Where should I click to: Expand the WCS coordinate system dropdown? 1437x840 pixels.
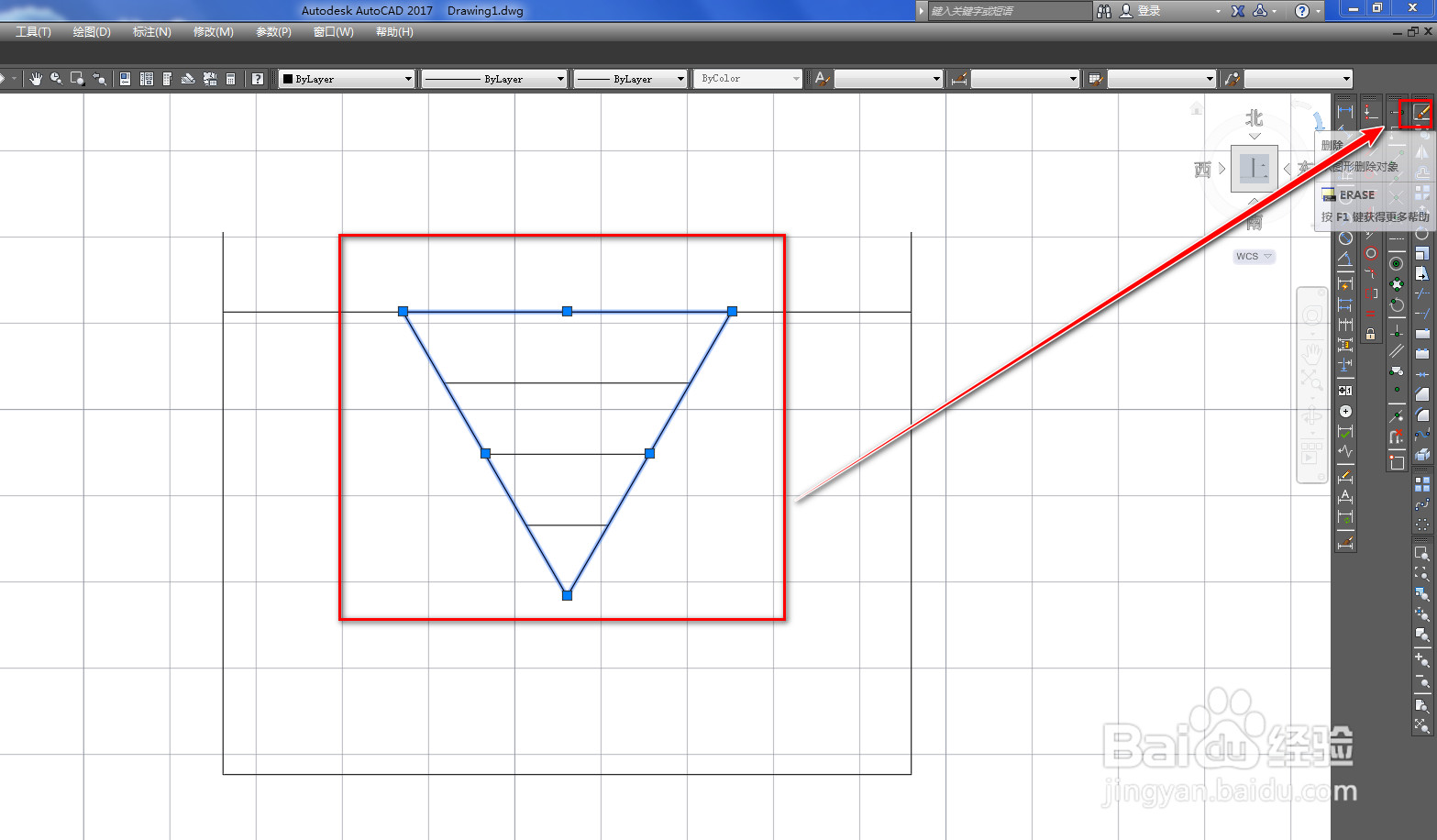pos(1254,257)
